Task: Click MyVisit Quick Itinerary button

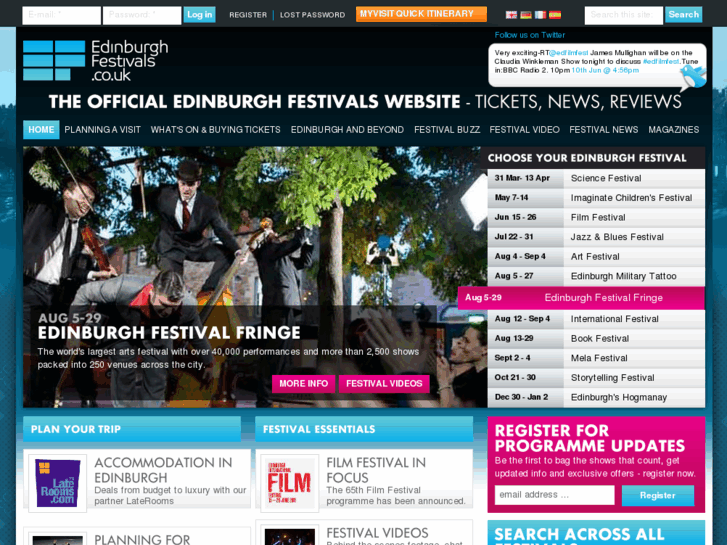Action: point(421,14)
